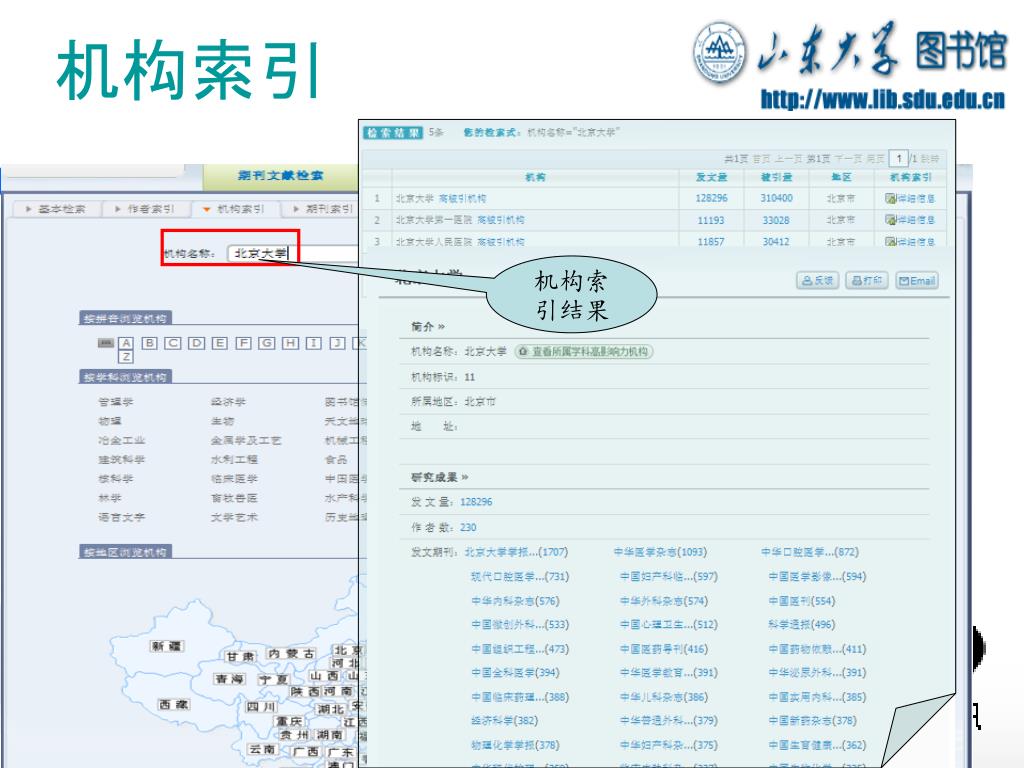Open the 期刊文献检索 tab
The width and height of the screenshot is (1024, 768).
click(281, 176)
